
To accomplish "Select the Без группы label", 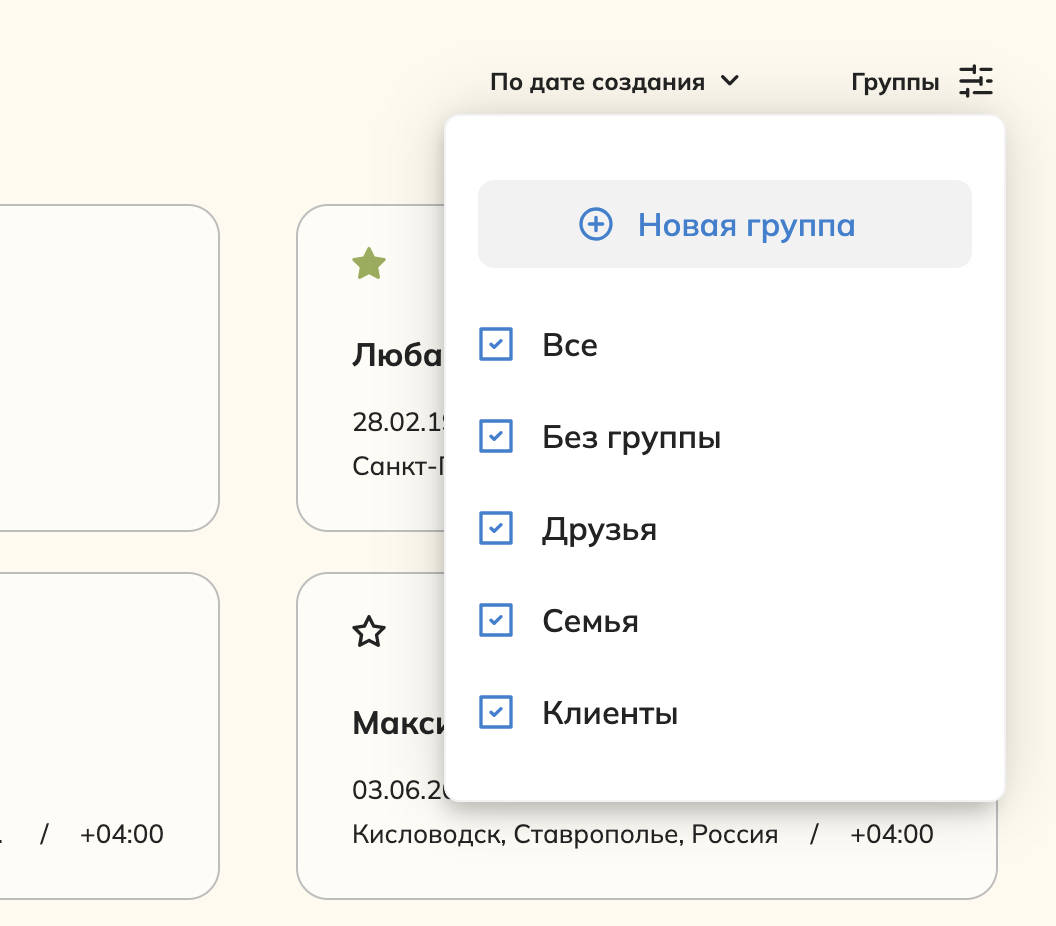I will tap(632, 438).
